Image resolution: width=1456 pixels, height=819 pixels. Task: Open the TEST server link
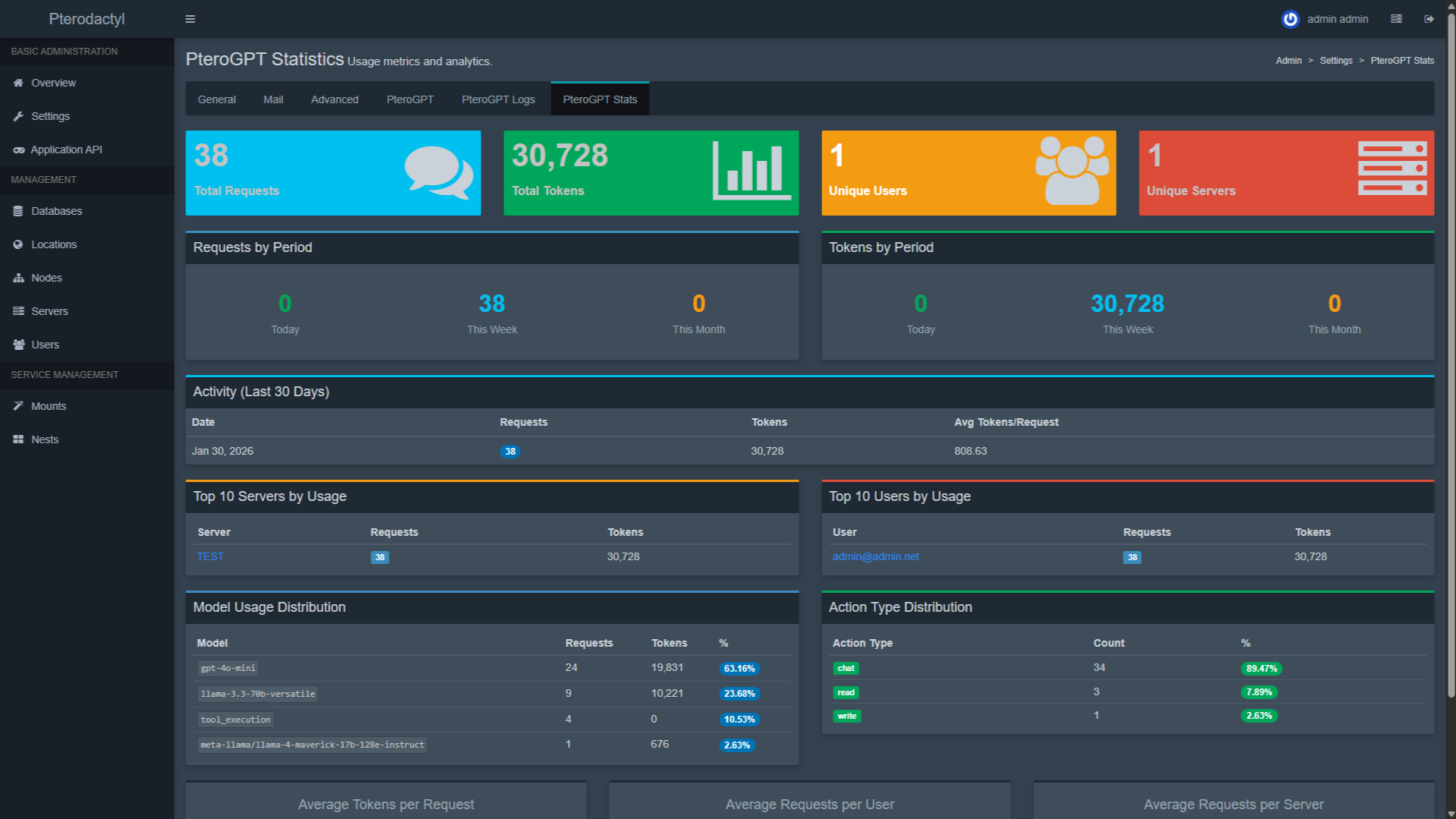click(210, 556)
